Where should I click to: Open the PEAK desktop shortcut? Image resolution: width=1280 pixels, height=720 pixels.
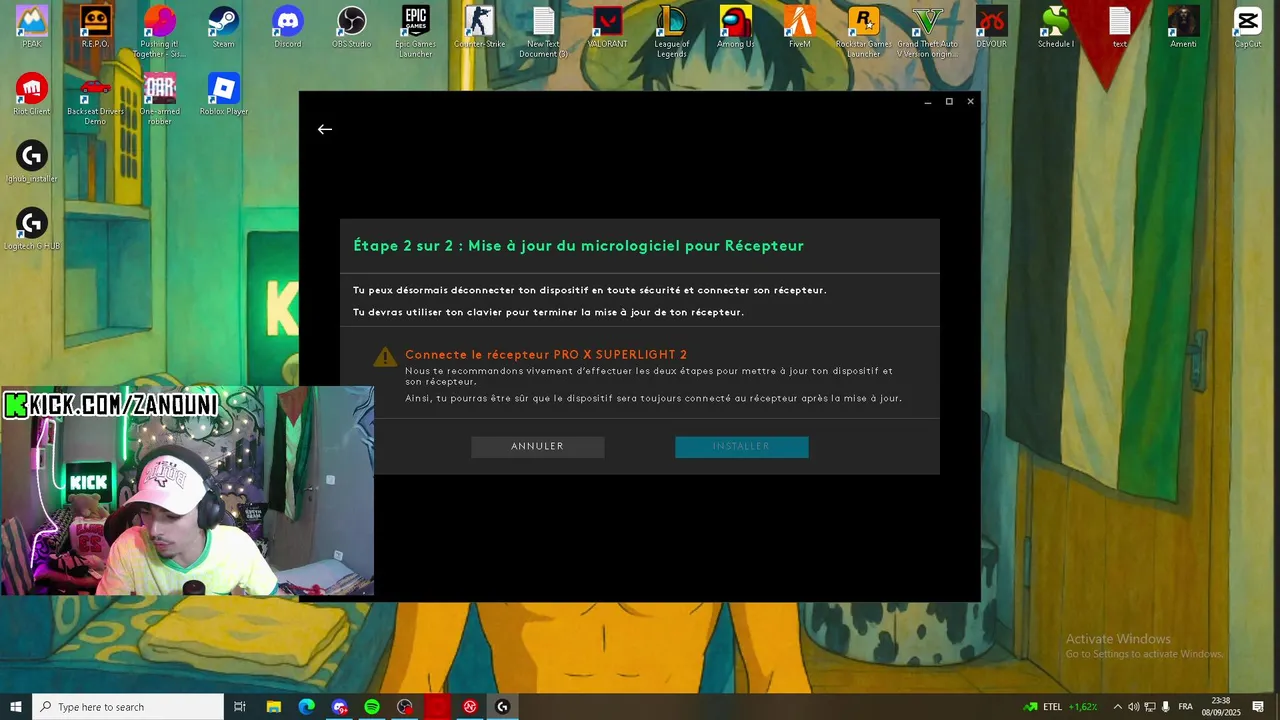[x=32, y=27]
